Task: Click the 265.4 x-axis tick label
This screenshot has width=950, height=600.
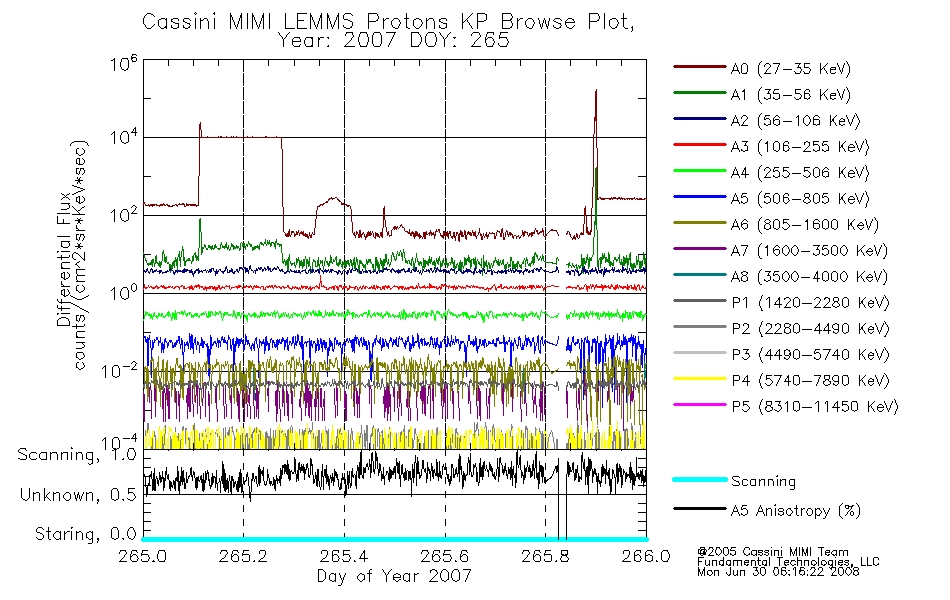Action: [x=344, y=556]
